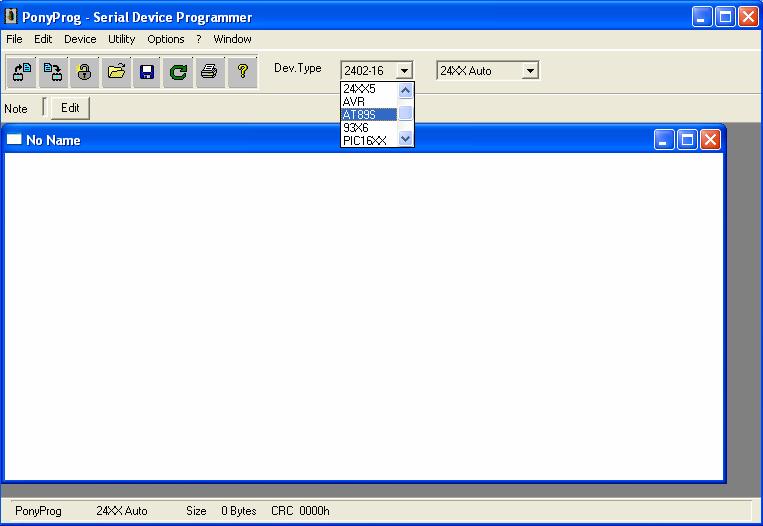Click the yellow question mark Help icon
Viewport: 763px width, 526px height.
tap(242, 73)
